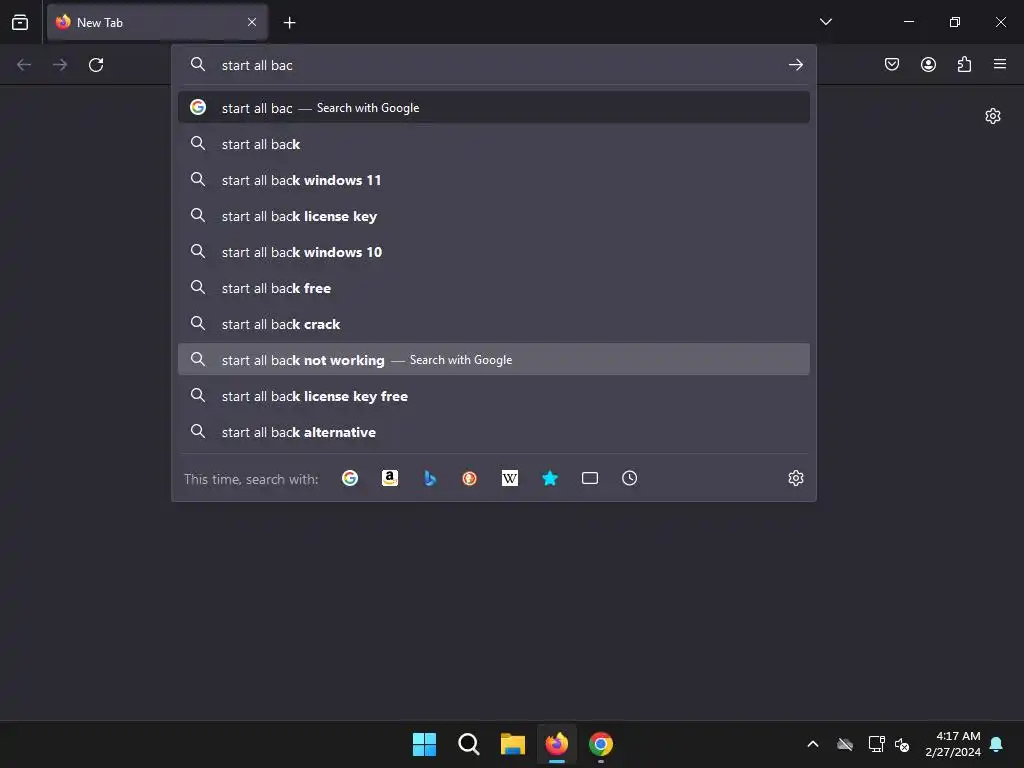Image resolution: width=1024 pixels, height=768 pixels.
Task: Open the notifications bell icon
Action: 997,744
